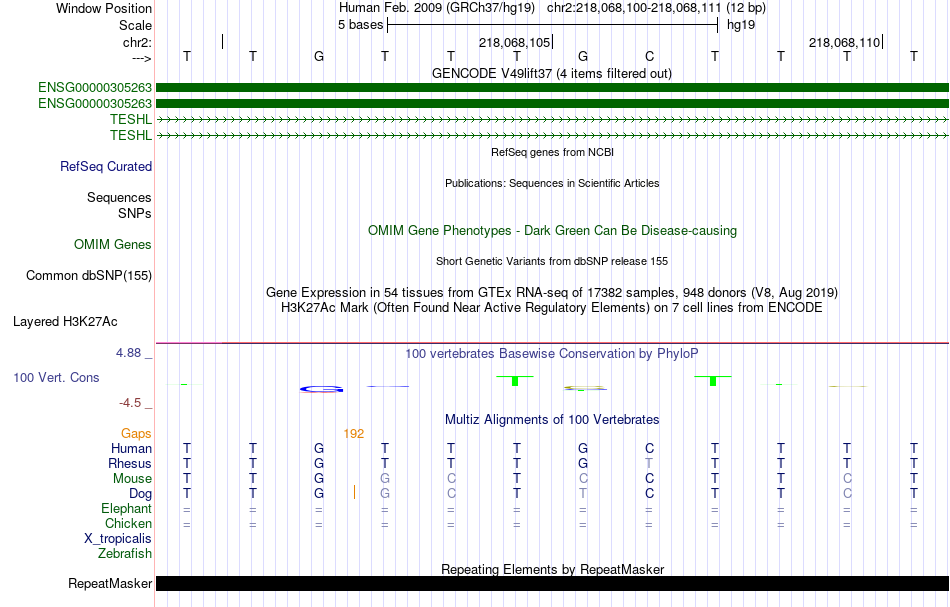Click the blue G glyph in PhyloP track

322,390
